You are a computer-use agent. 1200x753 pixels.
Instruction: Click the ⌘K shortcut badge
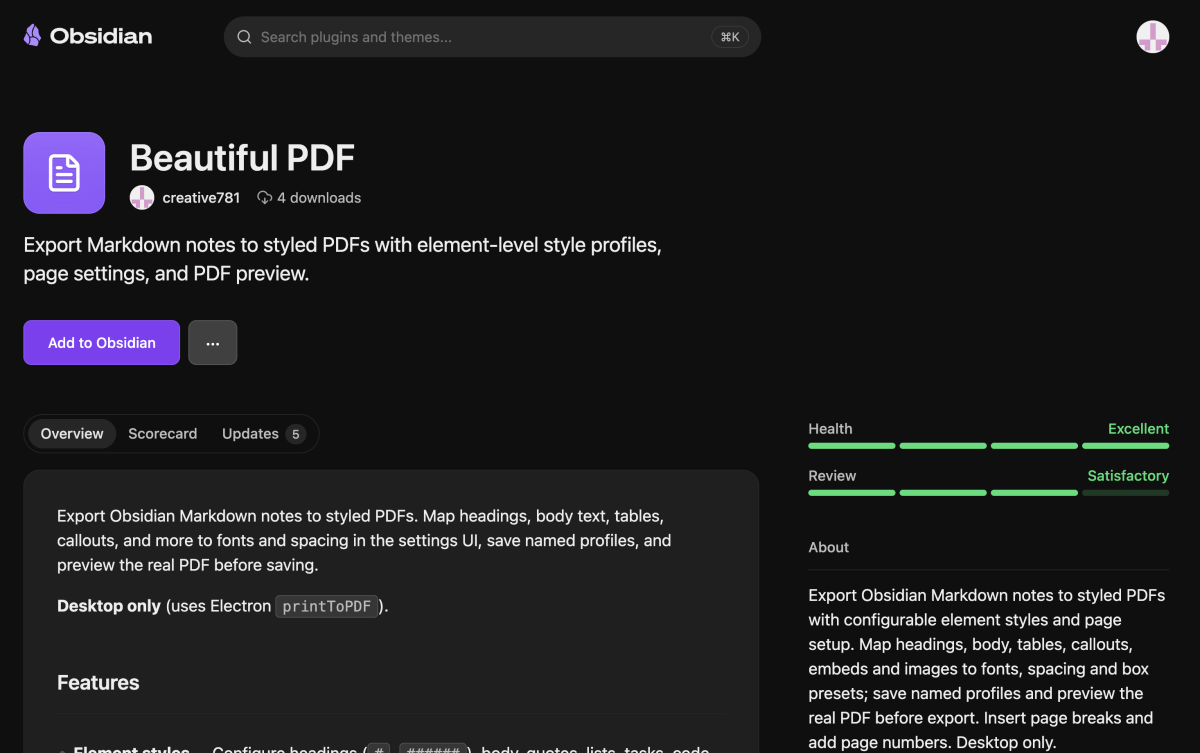[x=730, y=37]
